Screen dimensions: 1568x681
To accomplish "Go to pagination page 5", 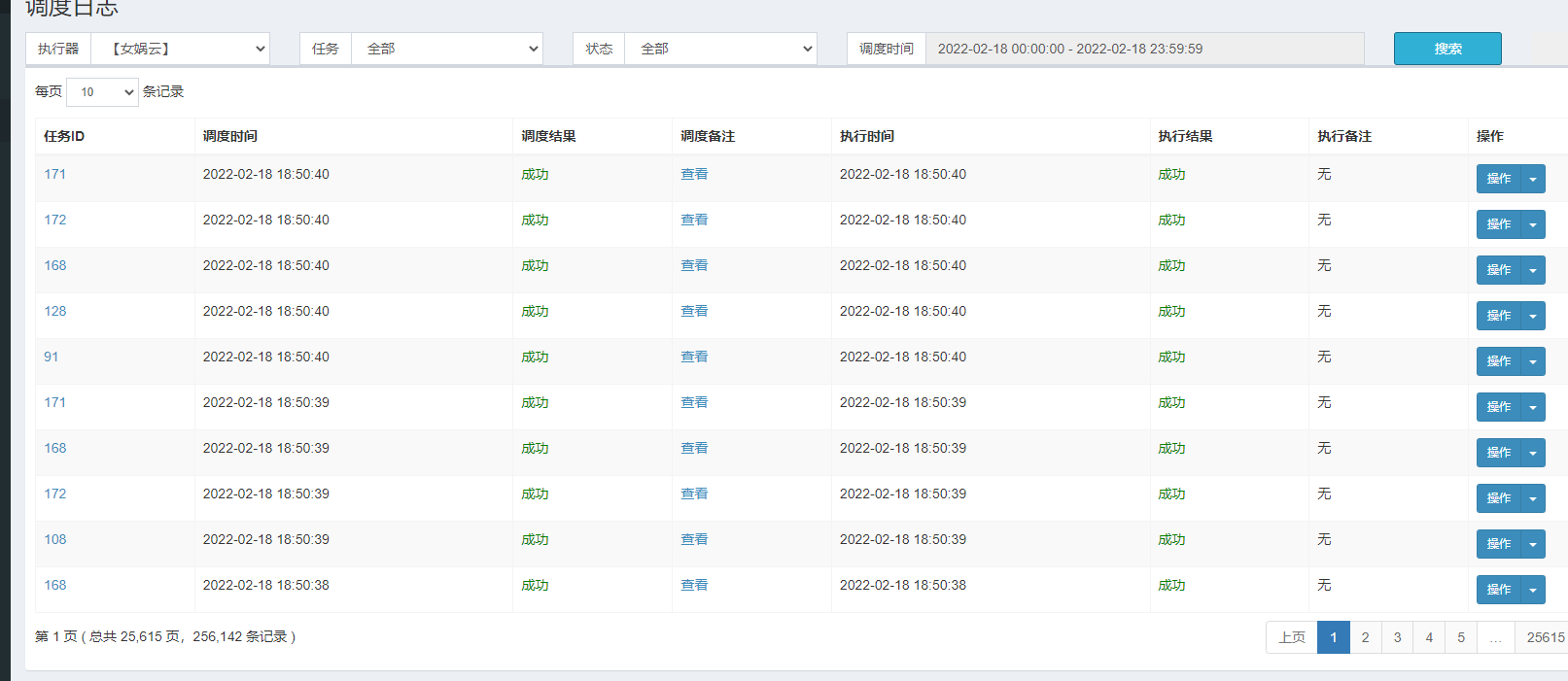I will tap(1461, 637).
